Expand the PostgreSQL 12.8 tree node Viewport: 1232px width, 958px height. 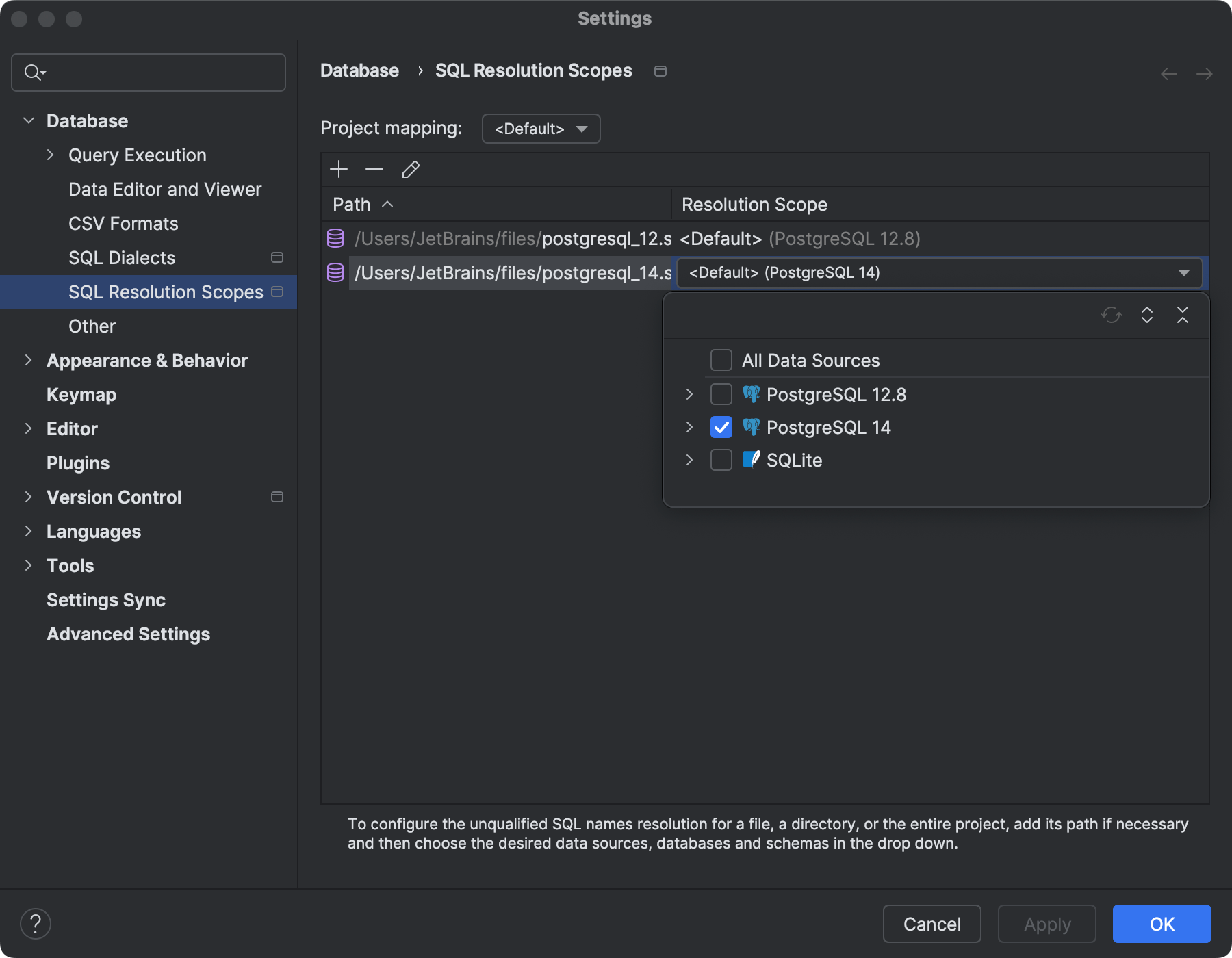(x=689, y=394)
